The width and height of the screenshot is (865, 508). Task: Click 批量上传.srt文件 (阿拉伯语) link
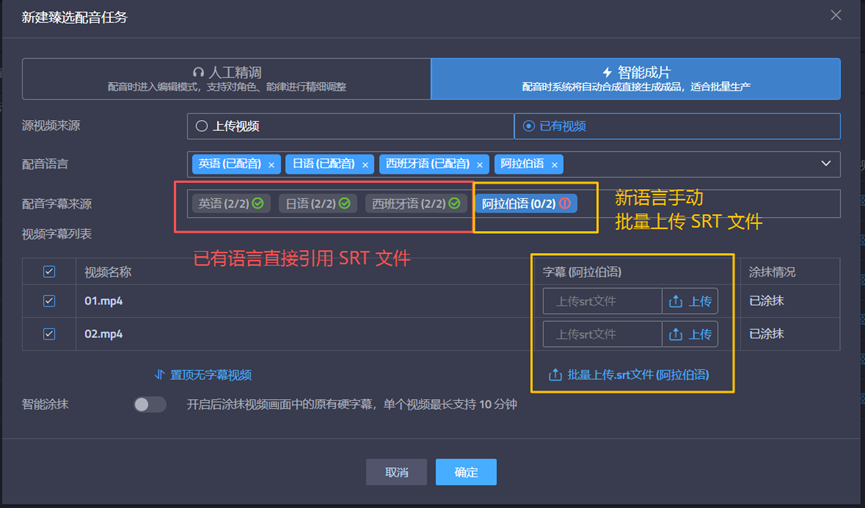pos(629,375)
